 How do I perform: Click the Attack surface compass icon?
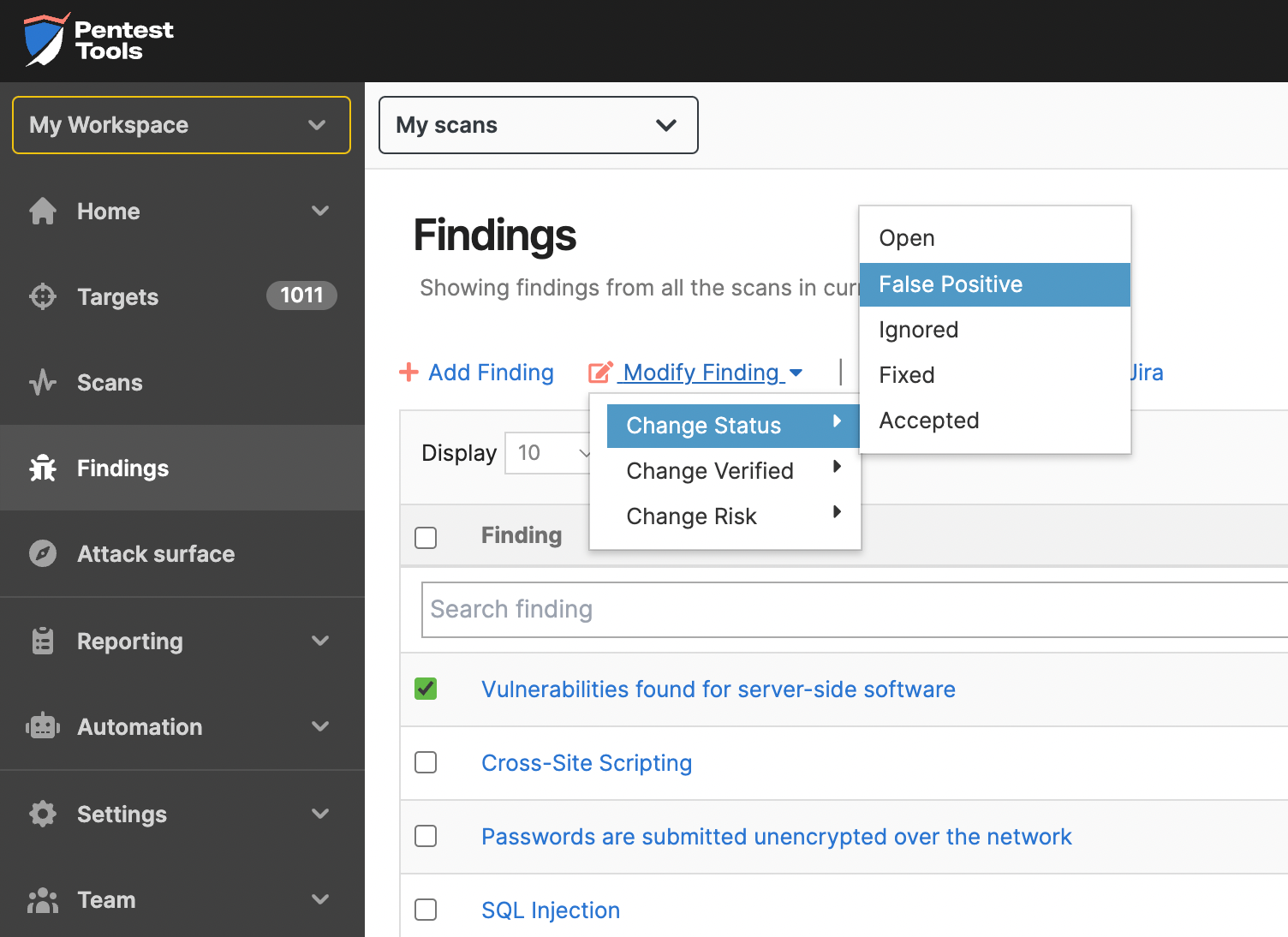tap(43, 553)
